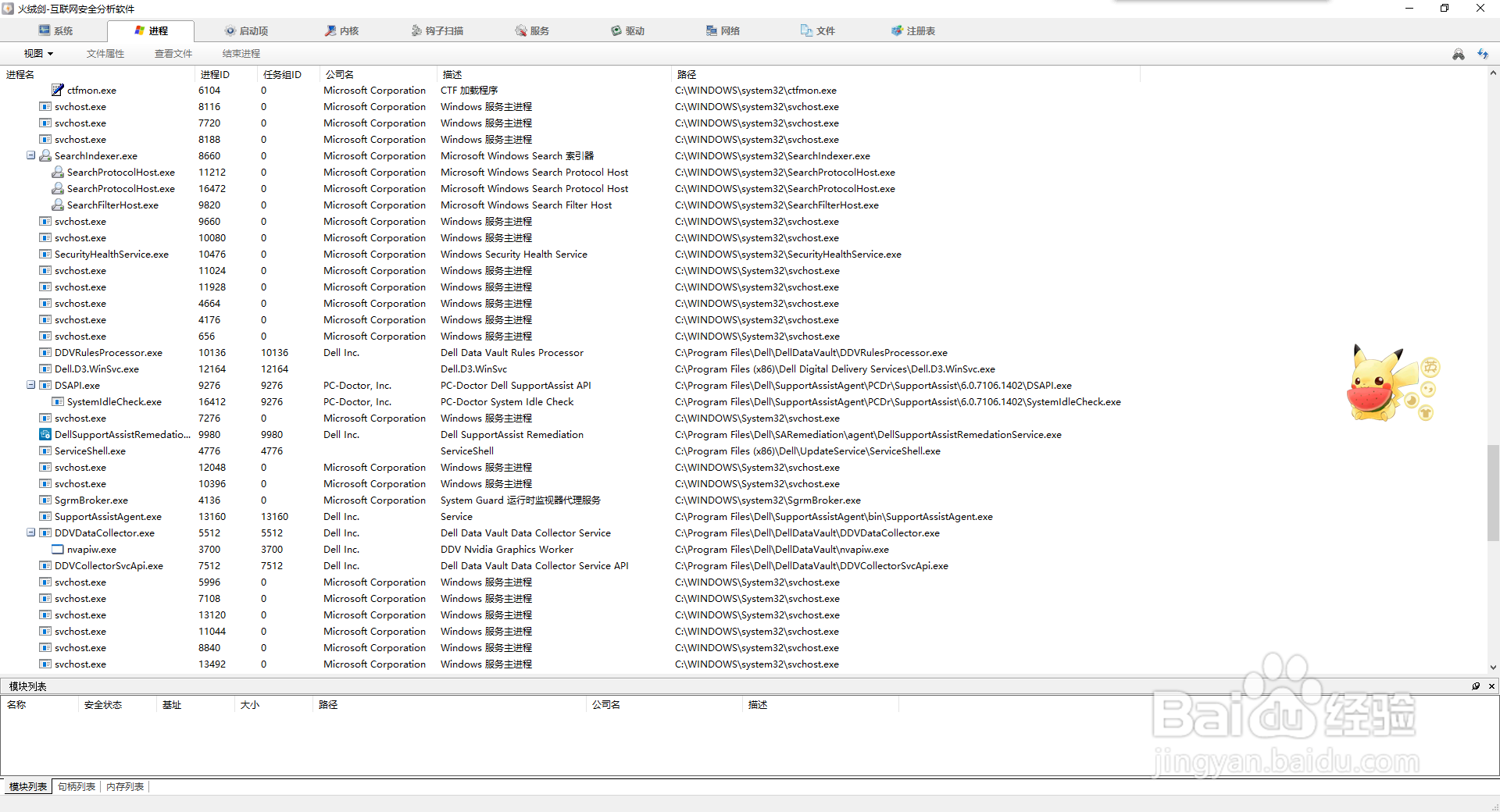Collapse the SearchIndexer.exe tree node
The height and width of the screenshot is (812, 1500).
click(31, 155)
